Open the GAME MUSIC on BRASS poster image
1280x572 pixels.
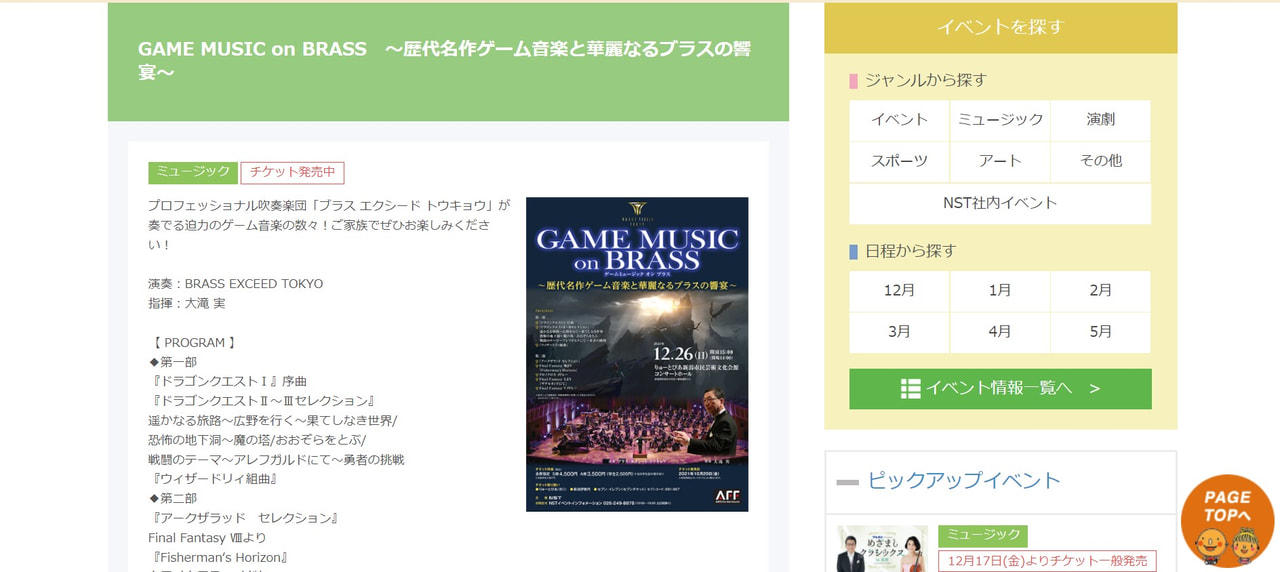point(637,354)
